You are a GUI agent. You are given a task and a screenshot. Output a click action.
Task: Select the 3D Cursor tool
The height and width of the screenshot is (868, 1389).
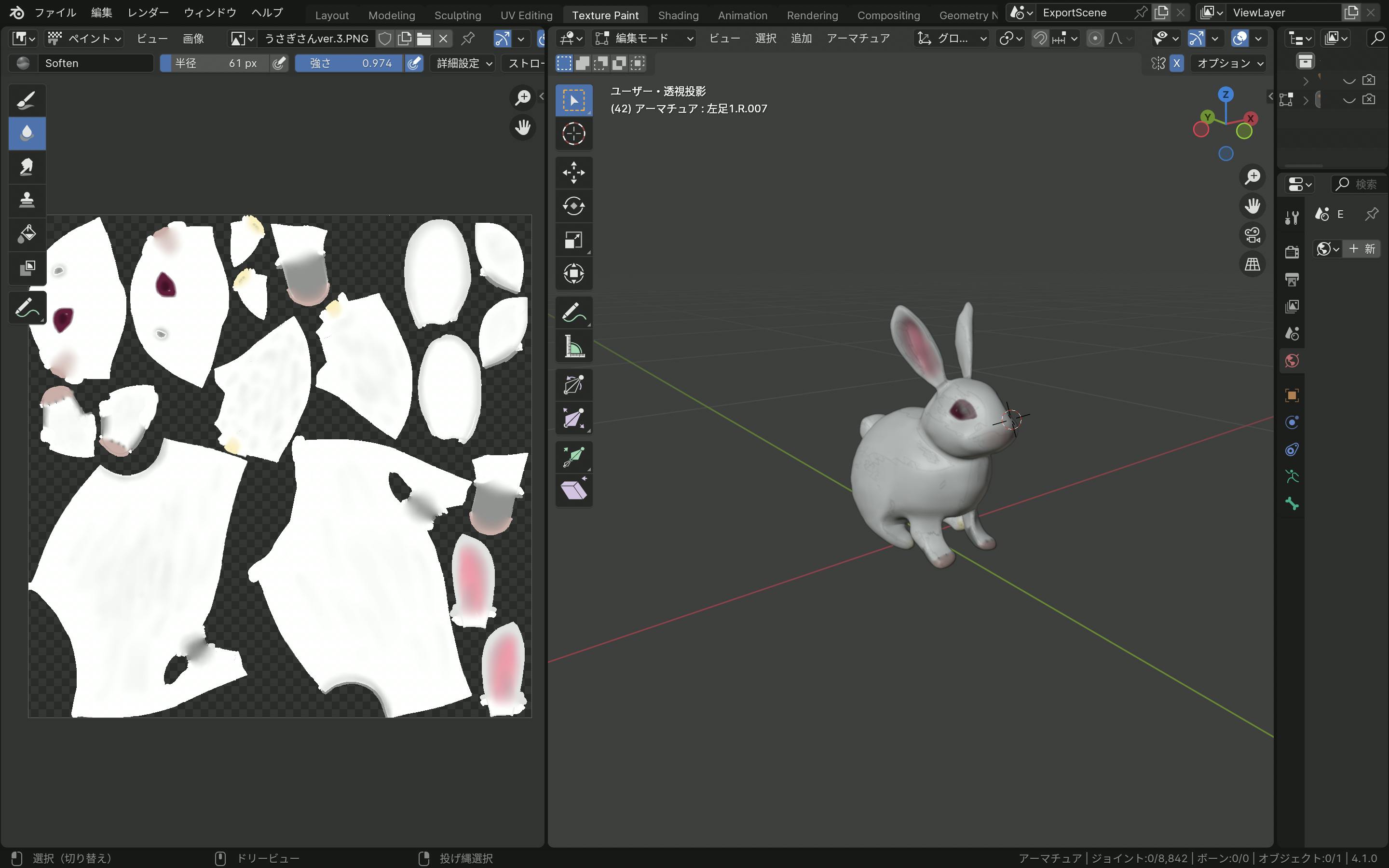(x=573, y=134)
